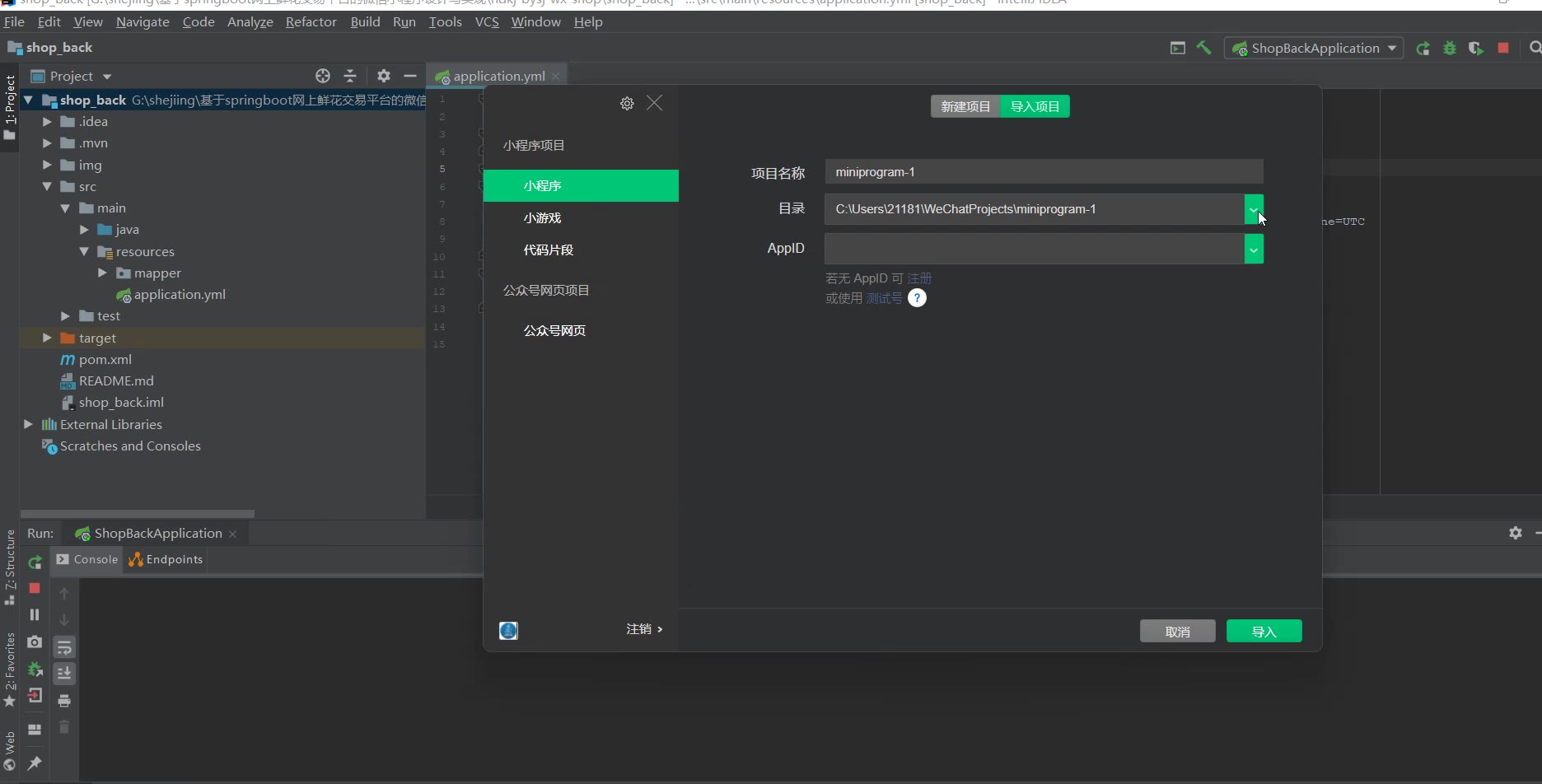Open the VCS menu
The width and height of the screenshot is (1542, 784).
point(487,21)
